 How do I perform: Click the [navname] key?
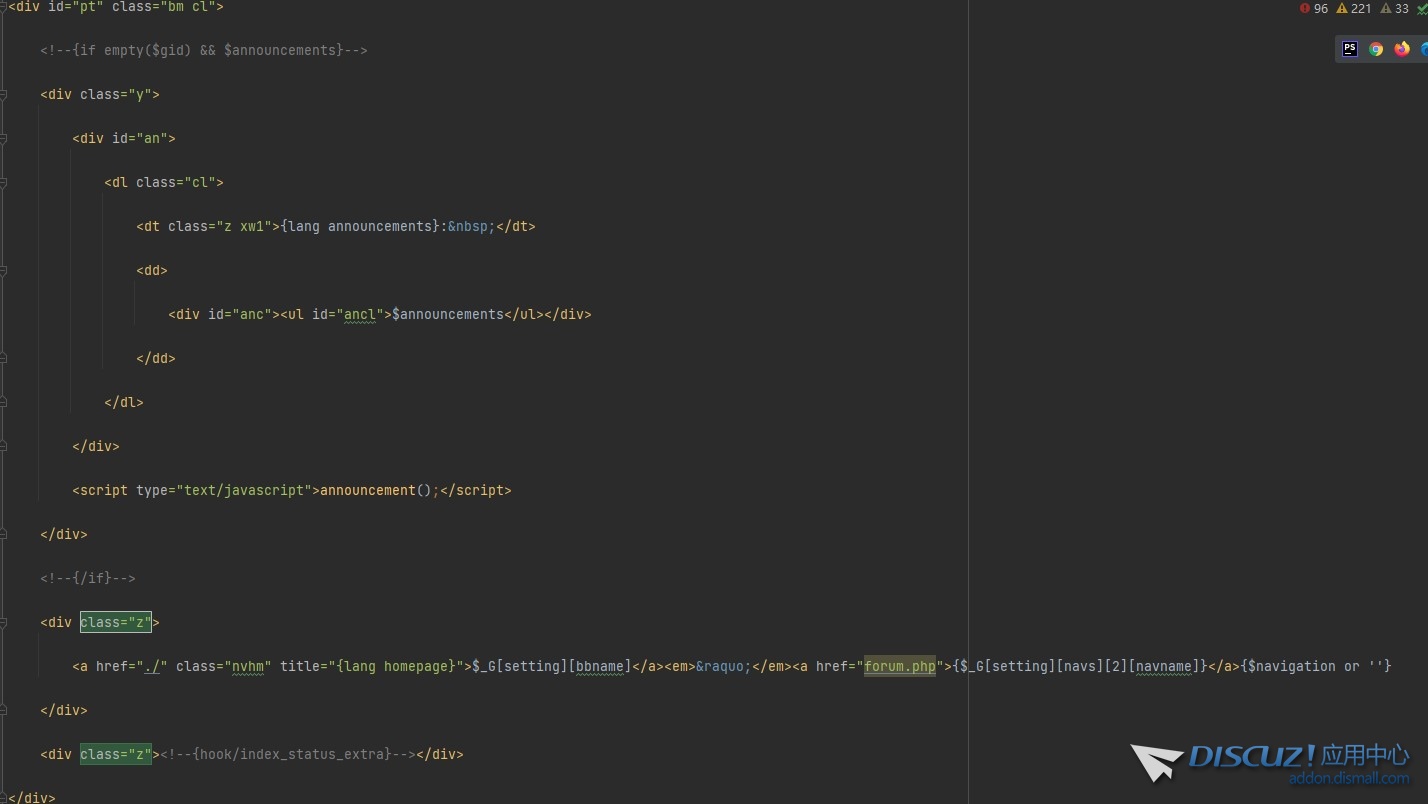point(1164,666)
